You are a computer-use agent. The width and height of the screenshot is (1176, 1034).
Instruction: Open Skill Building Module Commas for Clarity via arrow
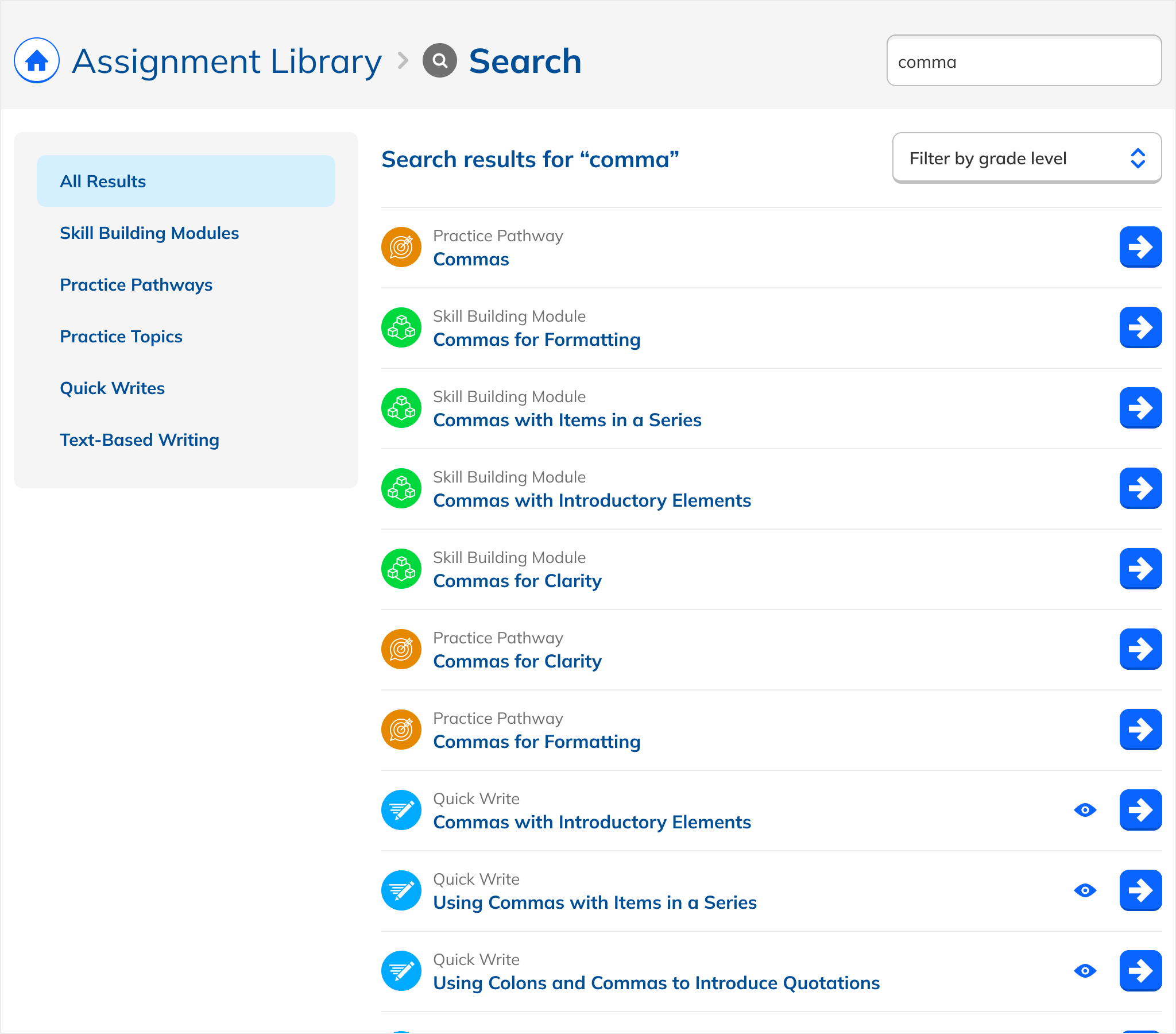click(x=1140, y=568)
